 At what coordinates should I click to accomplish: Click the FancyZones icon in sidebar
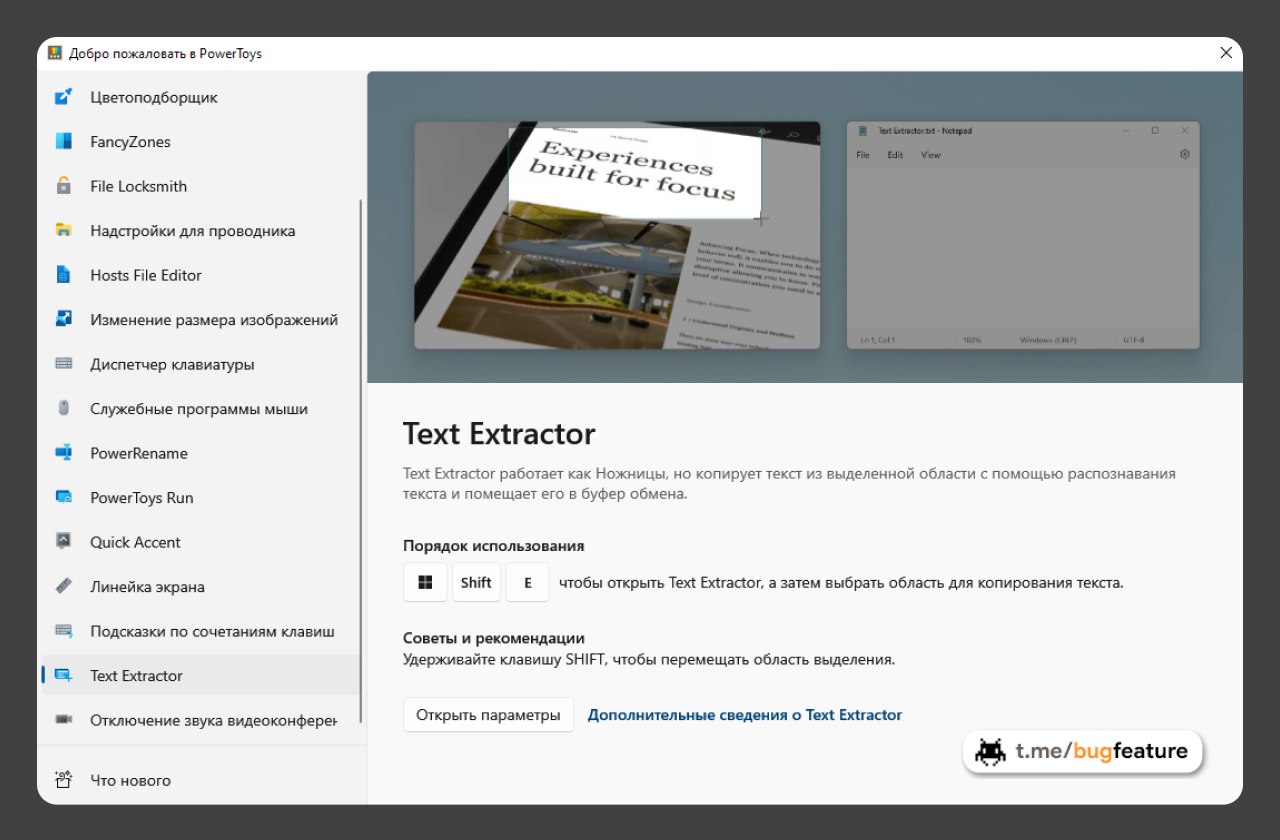(x=64, y=142)
